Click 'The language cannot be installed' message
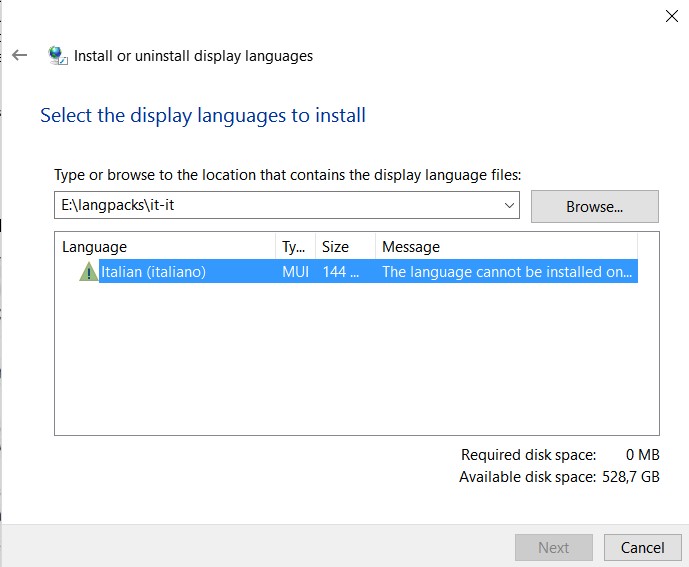This screenshot has height=567, width=689. 507,272
